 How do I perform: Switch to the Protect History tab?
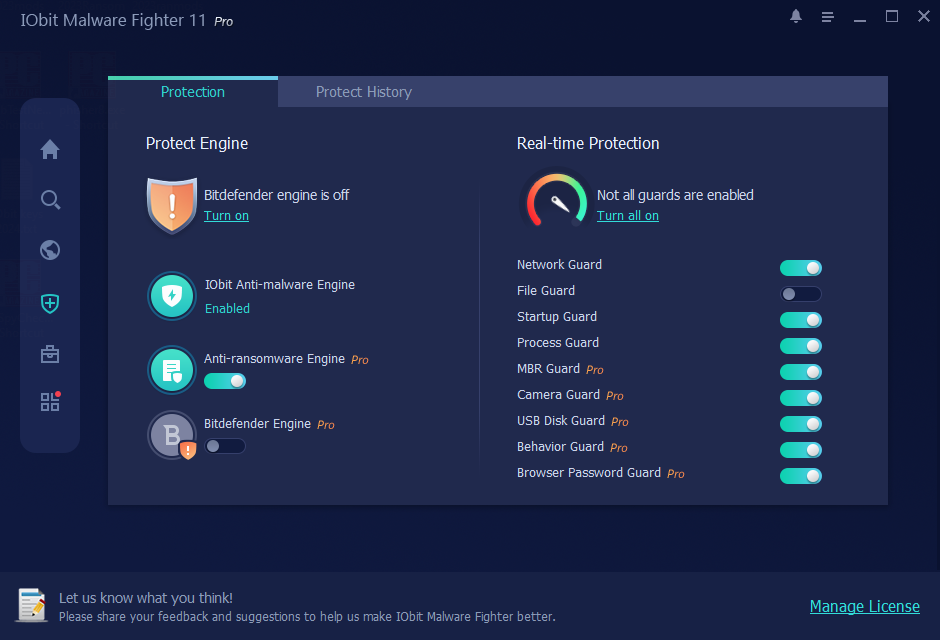363,92
